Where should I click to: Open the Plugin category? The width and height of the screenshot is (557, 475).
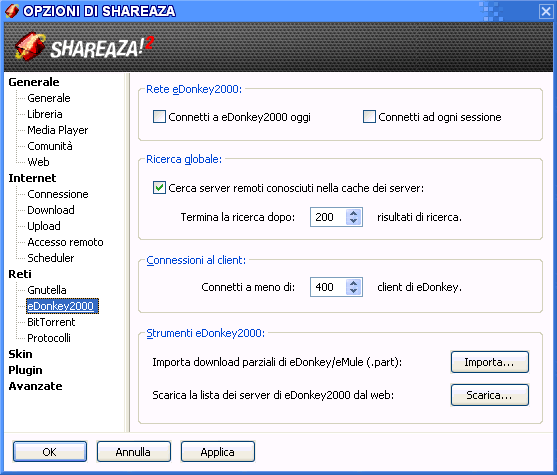pyautogui.click(x=25, y=370)
